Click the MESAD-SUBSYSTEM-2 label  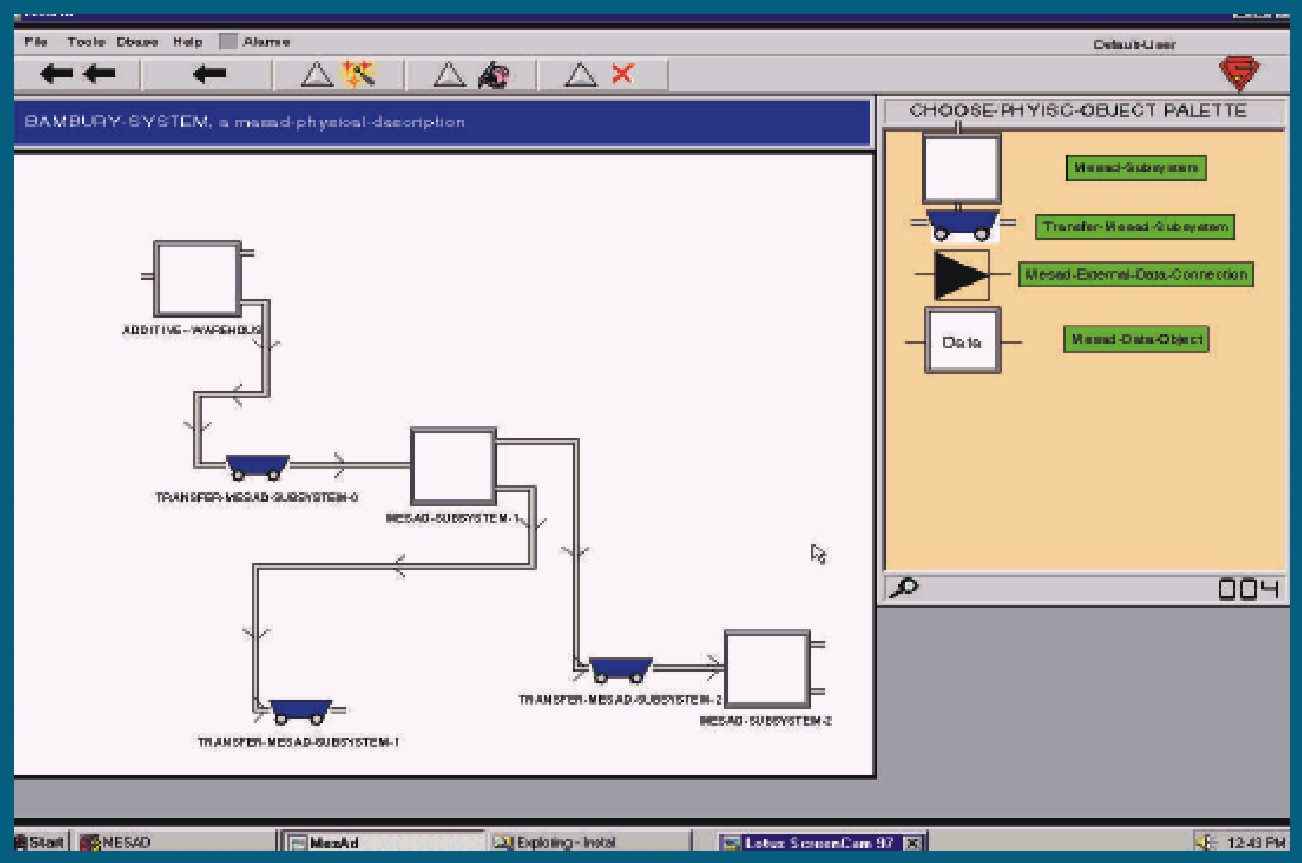pyautogui.click(x=766, y=720)
